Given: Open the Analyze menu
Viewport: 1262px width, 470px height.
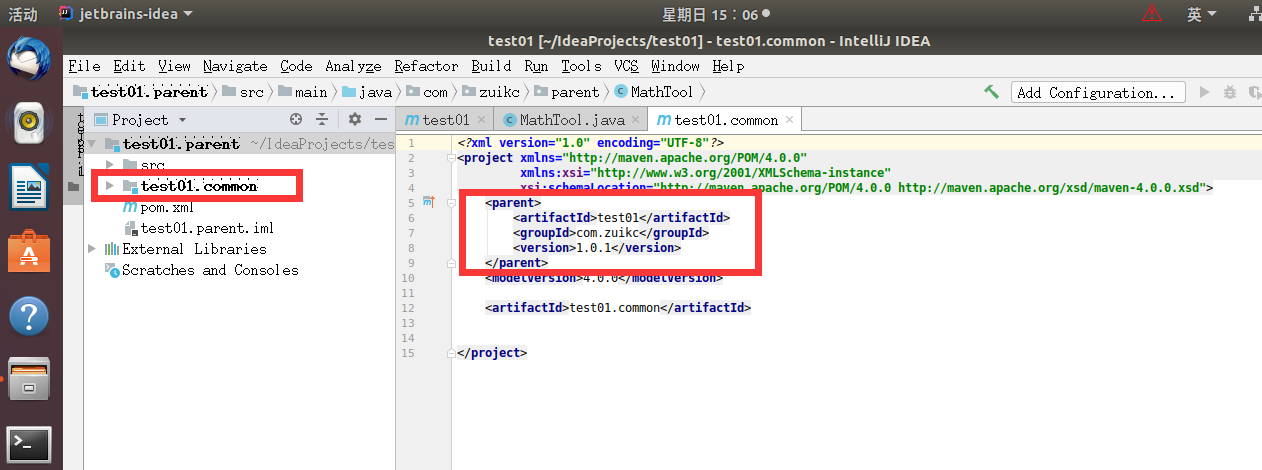Looking at the screenshot, I should 353,66.
